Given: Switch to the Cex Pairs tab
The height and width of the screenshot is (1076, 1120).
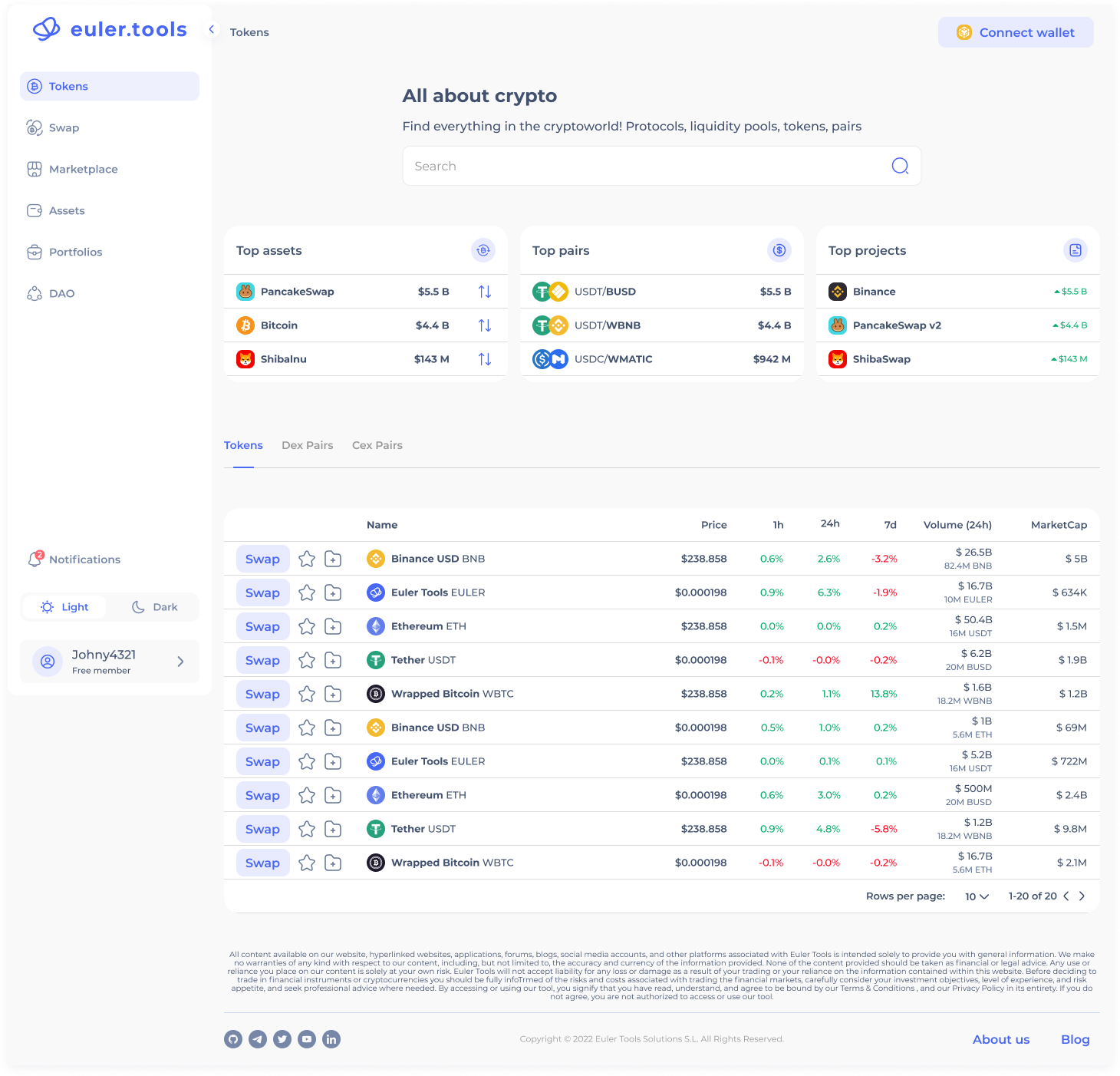Looking at the screenshot, I should (x=377, y=445).
